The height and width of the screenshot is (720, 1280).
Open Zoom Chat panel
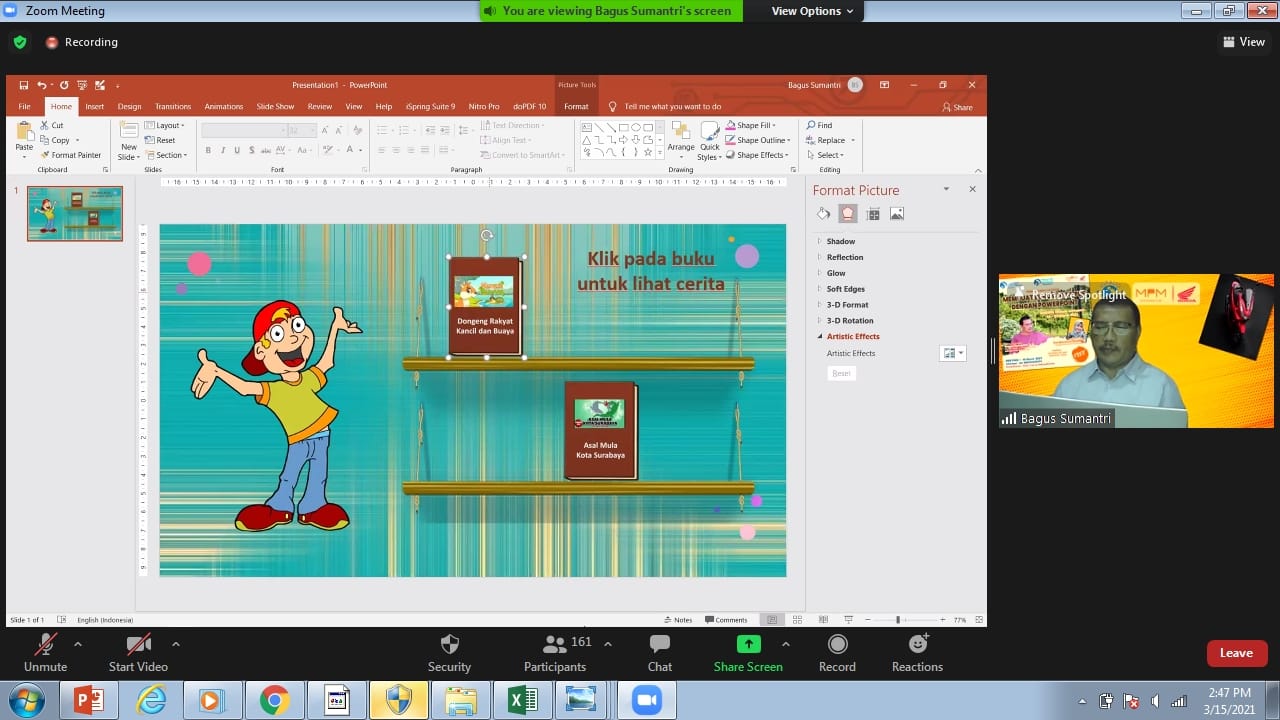click(x=659, y=654)
